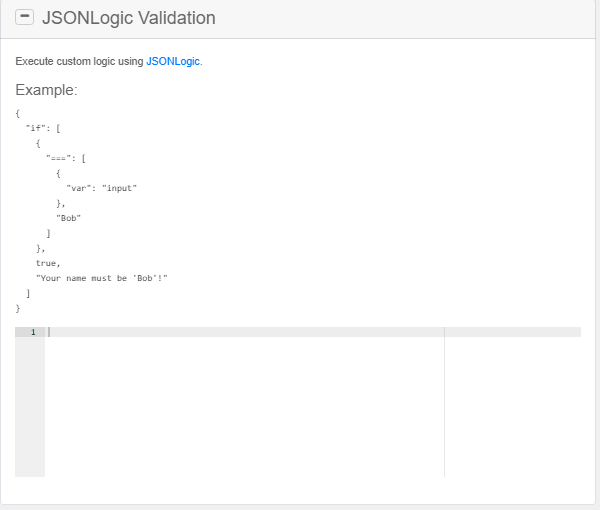Click the "Bob" value in example code
This screenshot has height=510, width=600.
click(x=69, y=218)
